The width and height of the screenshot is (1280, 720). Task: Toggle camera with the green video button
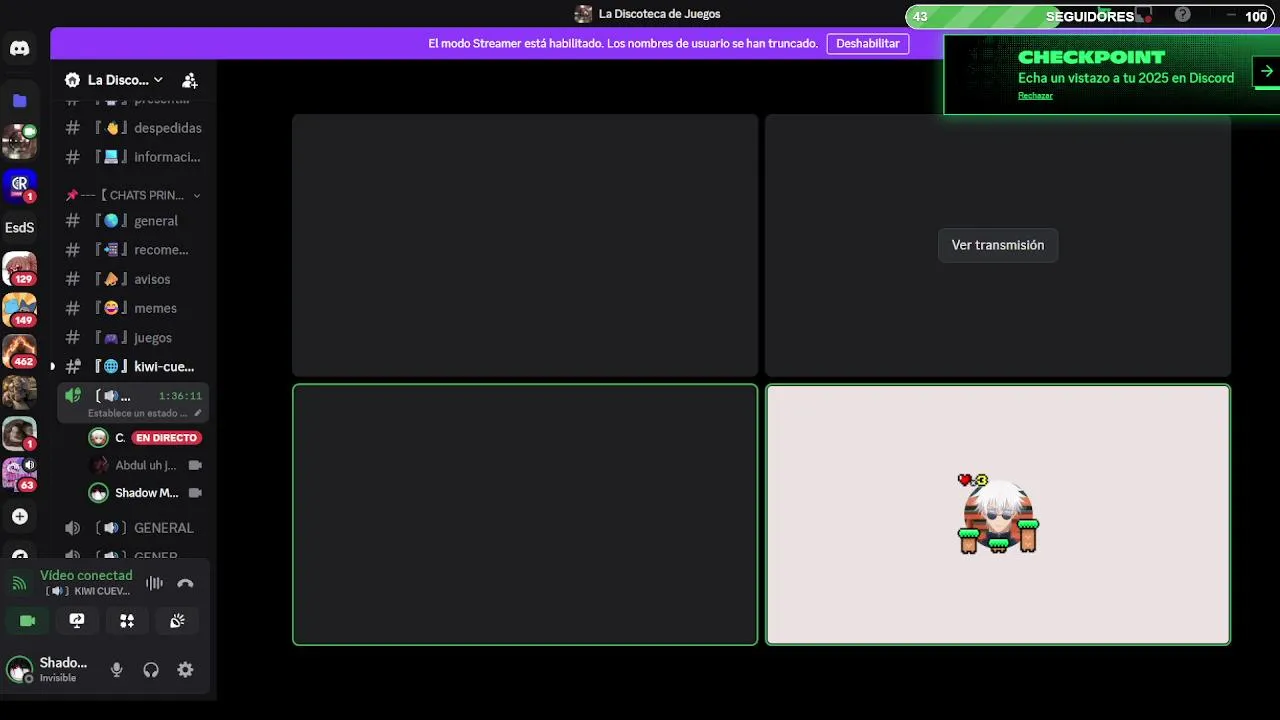click(27, 621)
